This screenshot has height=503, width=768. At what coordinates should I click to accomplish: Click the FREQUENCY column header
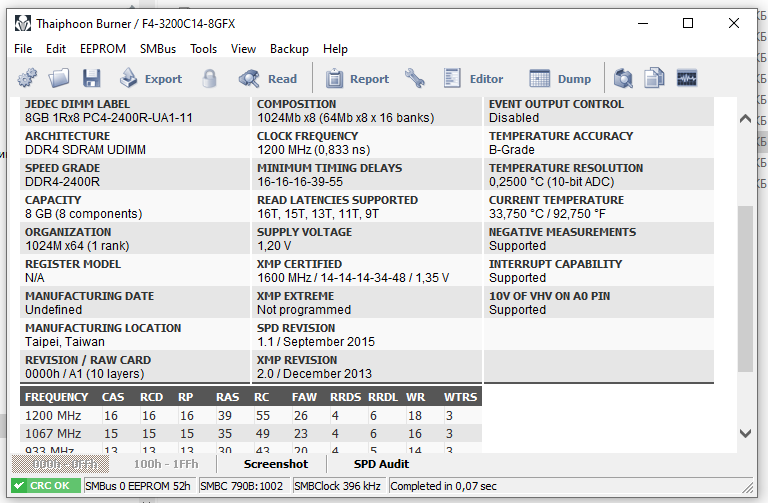[56, 397]
